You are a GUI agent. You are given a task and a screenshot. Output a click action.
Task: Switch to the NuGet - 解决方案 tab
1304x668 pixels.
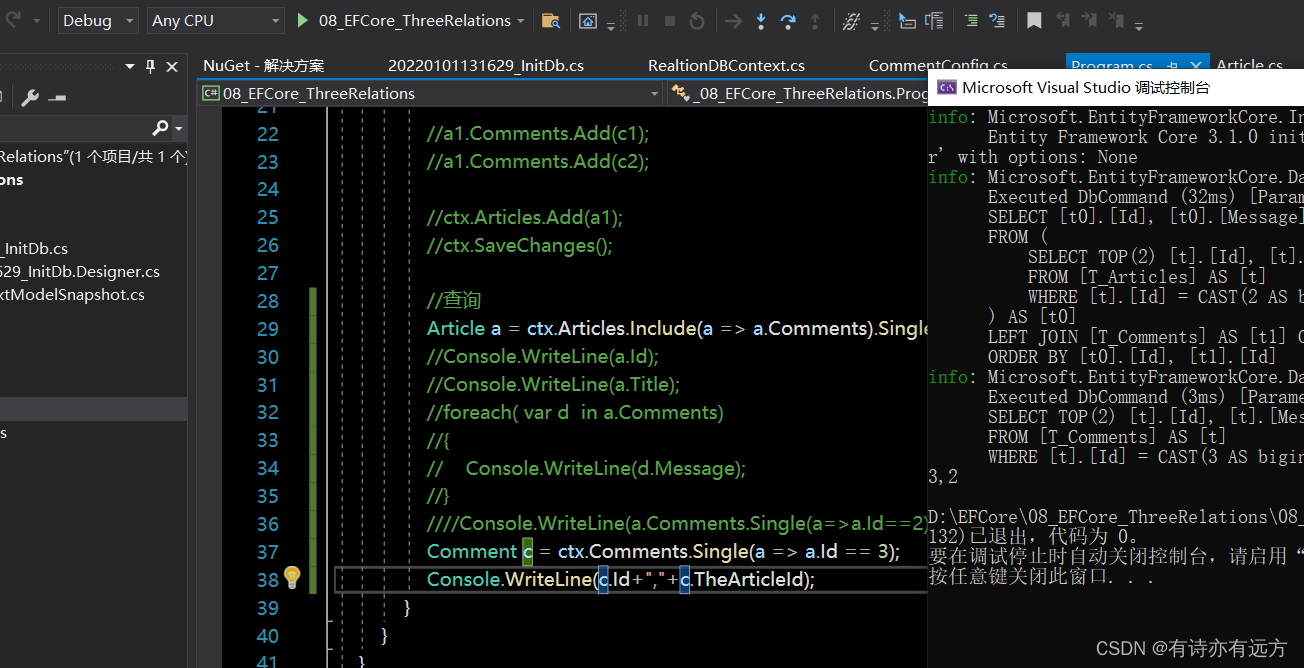[x=264, y=66]
